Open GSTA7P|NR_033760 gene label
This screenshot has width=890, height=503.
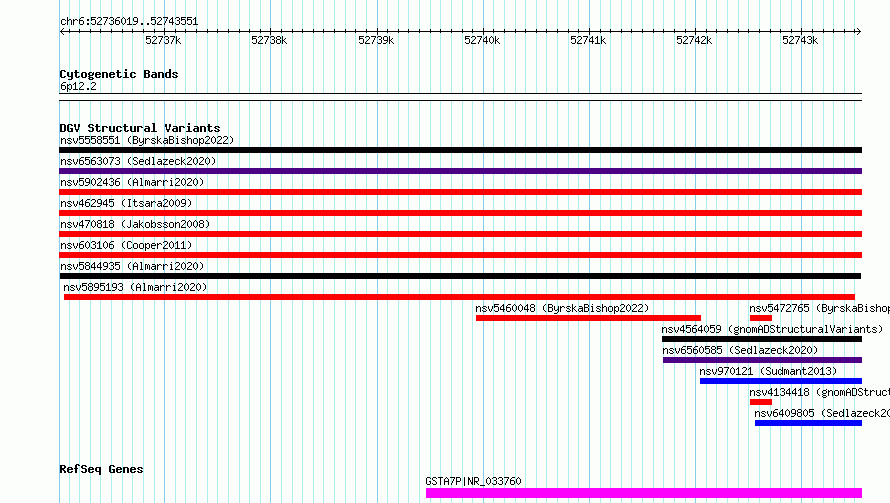473,481
